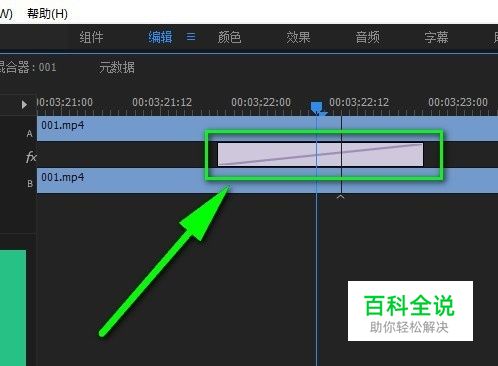Select the 001.mp4 clip on track A

(267, 128)
